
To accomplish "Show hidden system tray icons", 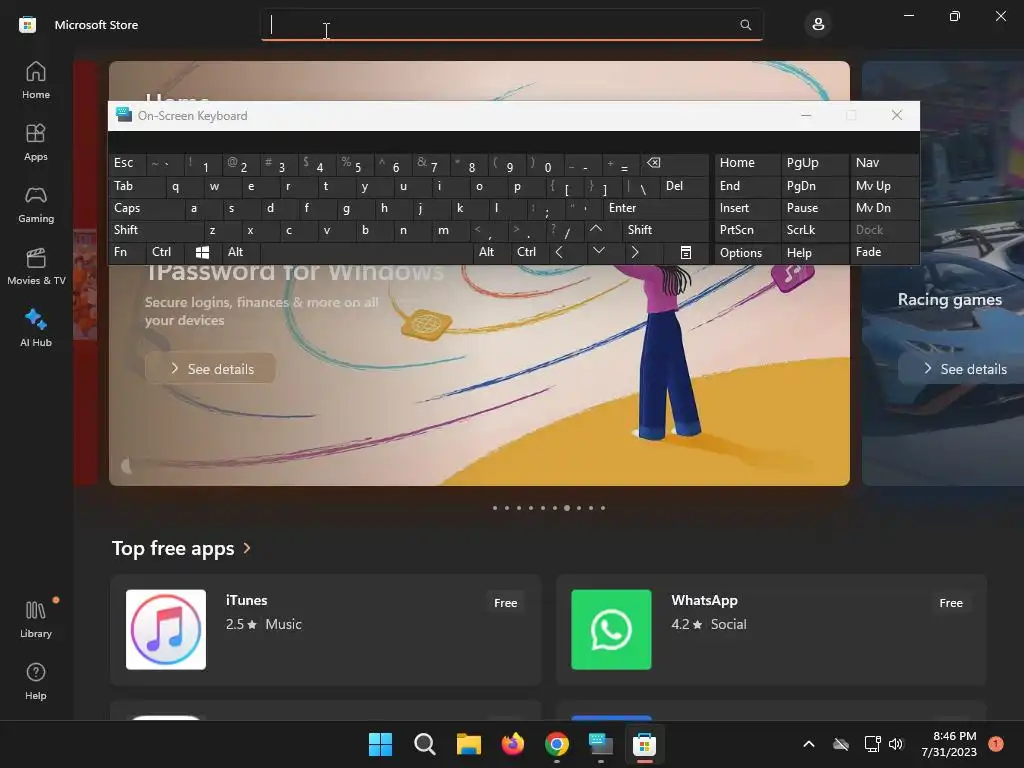I will (x=808, y=744).
